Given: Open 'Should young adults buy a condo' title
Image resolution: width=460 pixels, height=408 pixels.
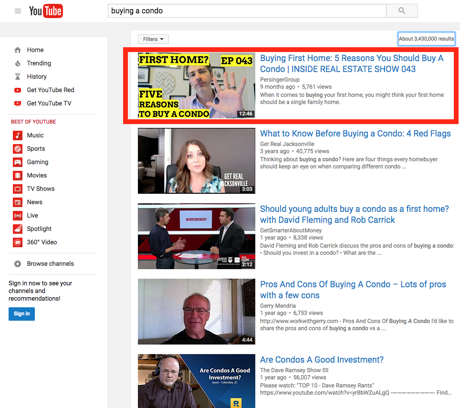Looking at the screenshot, I should click(354, 214).
